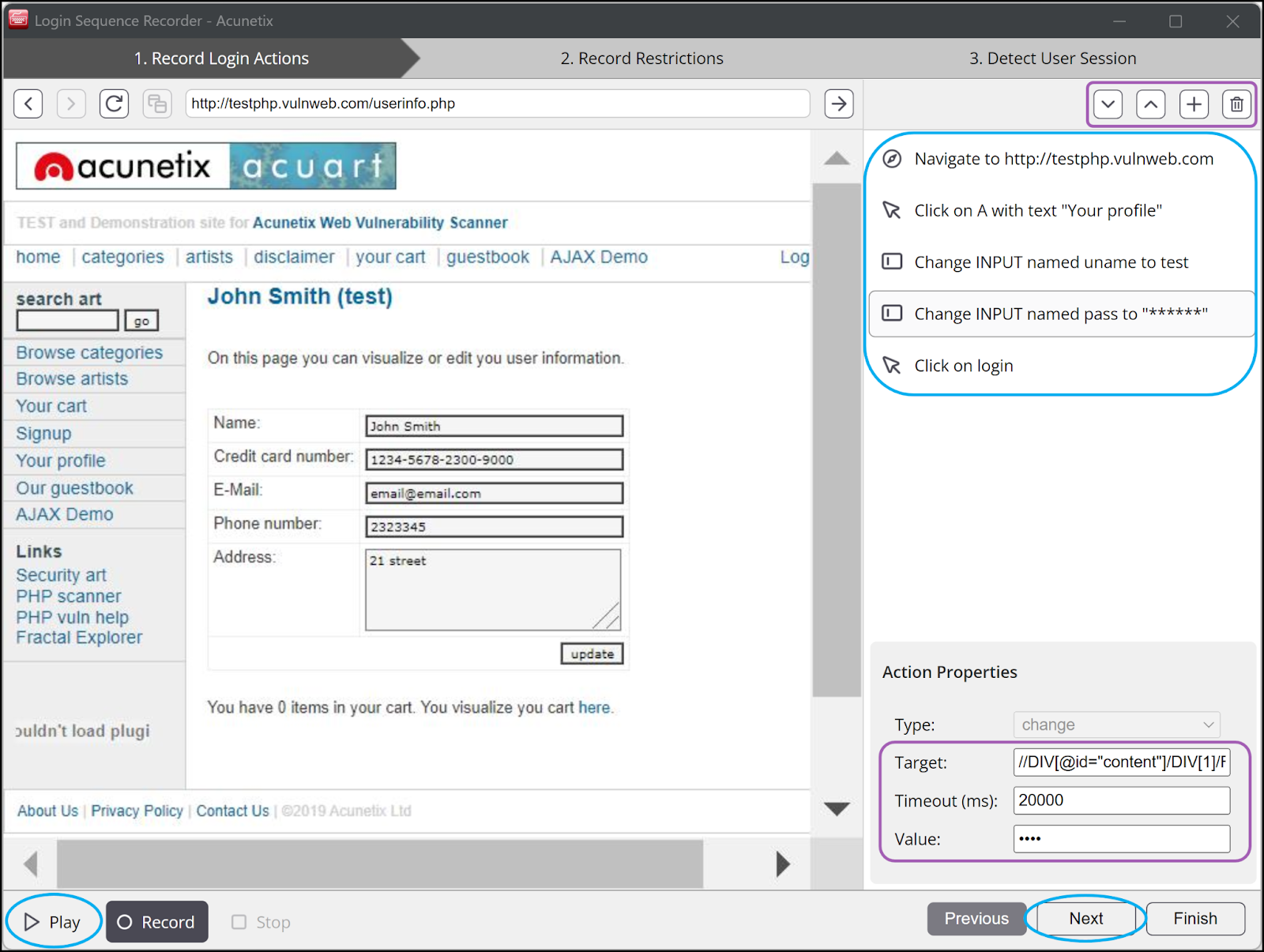Open the guestbook top nav link
The width and height of the screenshot is (1264, 952).
point(487,257)
